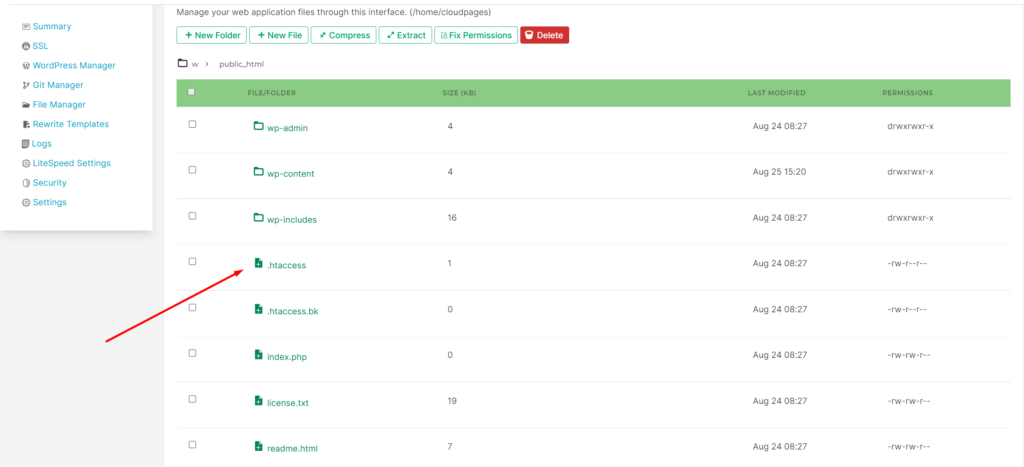Check the .htaccess row checkbox
Screen dimensions: 1024x467
(x=192, y=261)
